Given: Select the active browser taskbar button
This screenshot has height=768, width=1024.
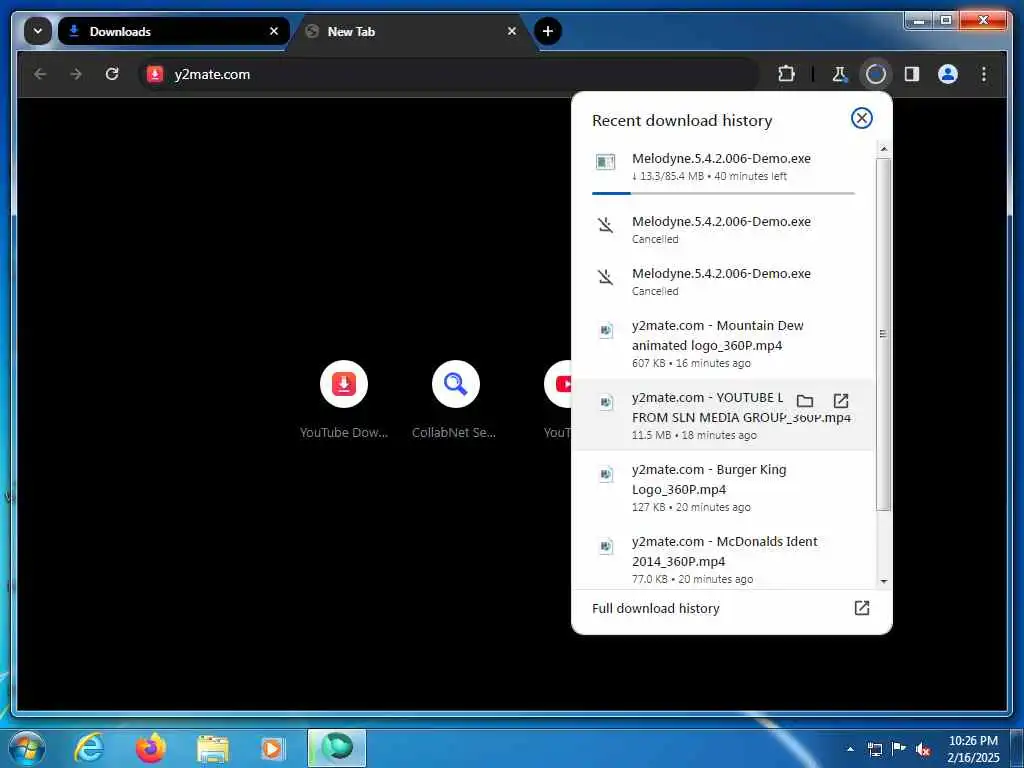Looking at the screenshot, I should click(337, 748).
